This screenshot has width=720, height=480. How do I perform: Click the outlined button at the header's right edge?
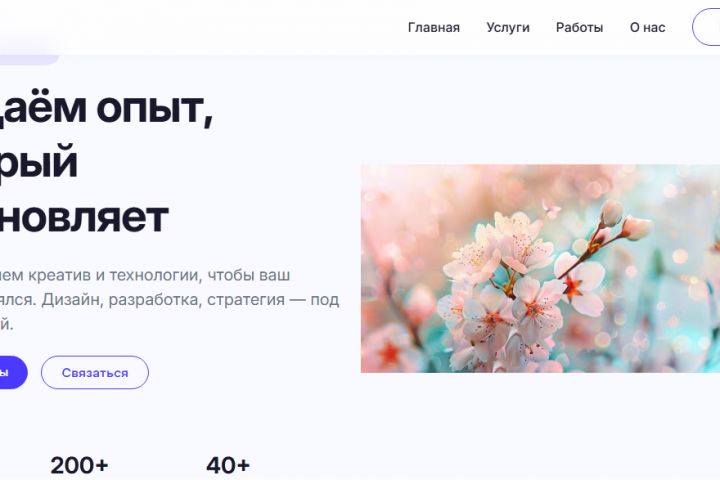click(707, 28)
